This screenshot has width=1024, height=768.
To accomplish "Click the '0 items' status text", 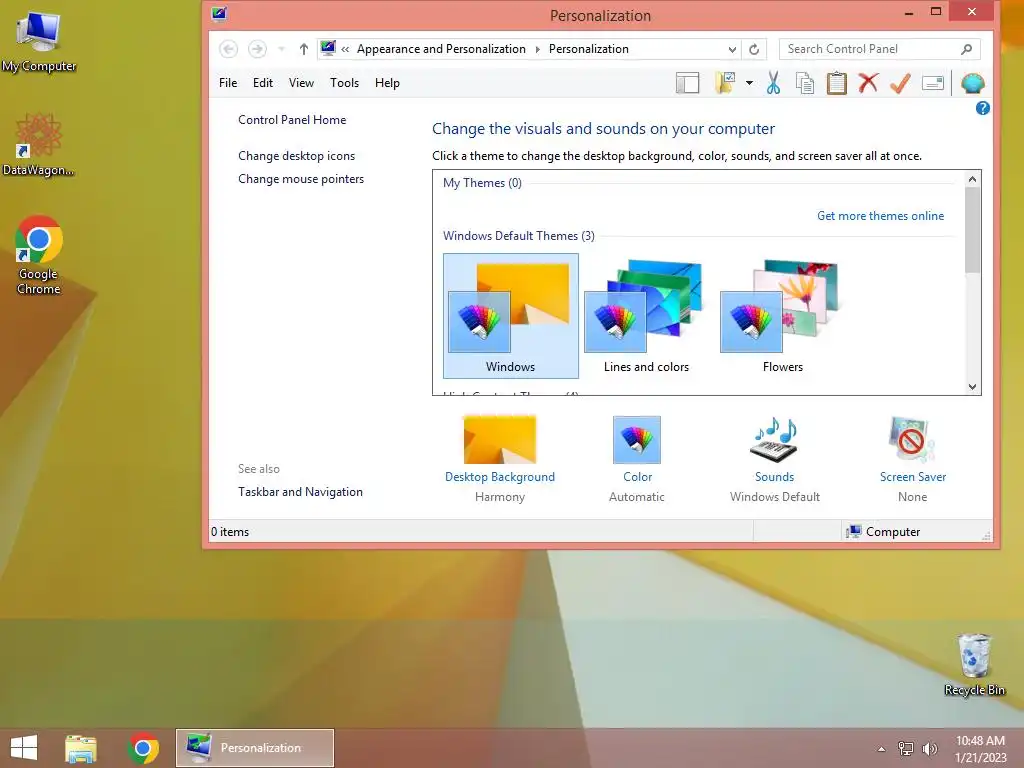I will pyautogui.click(x=230, y=532).
